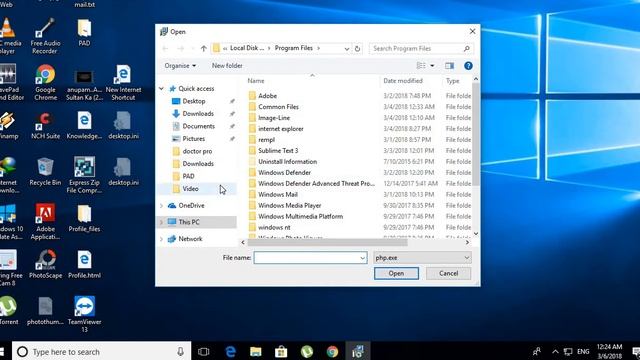Select the Video folder in sidebar
The image size is (640, 360).
[x=190, y=189]
